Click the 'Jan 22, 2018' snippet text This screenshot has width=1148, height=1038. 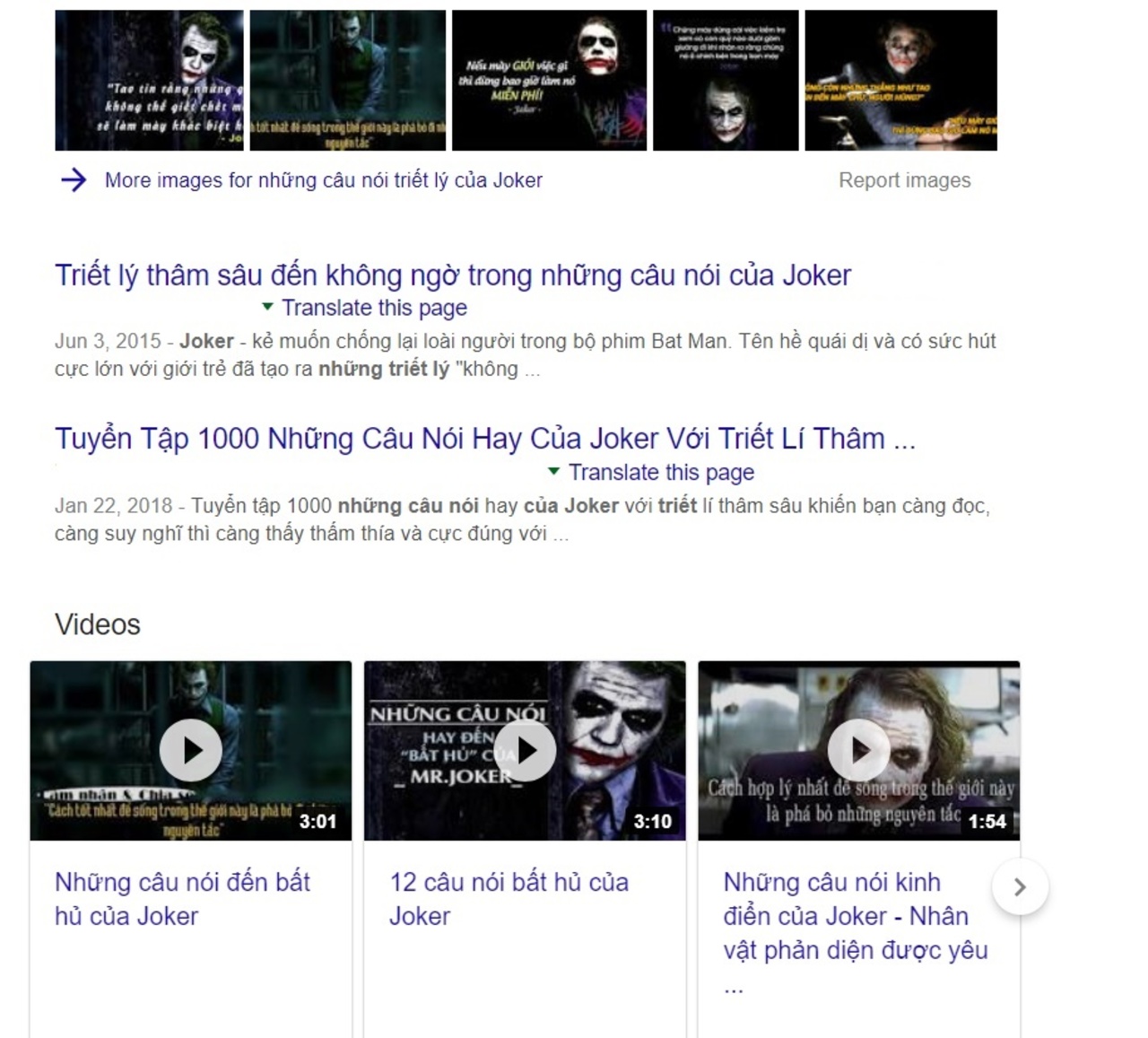coord(522,519)
